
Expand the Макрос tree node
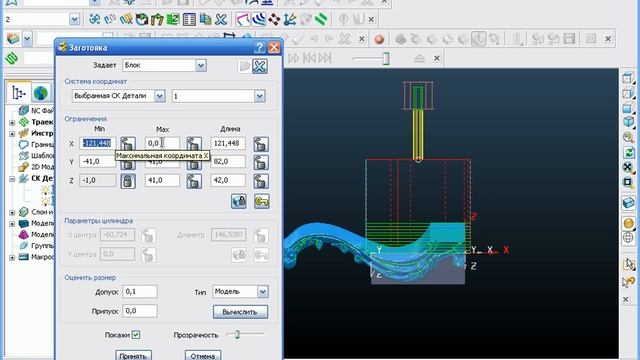click(12, 257)
